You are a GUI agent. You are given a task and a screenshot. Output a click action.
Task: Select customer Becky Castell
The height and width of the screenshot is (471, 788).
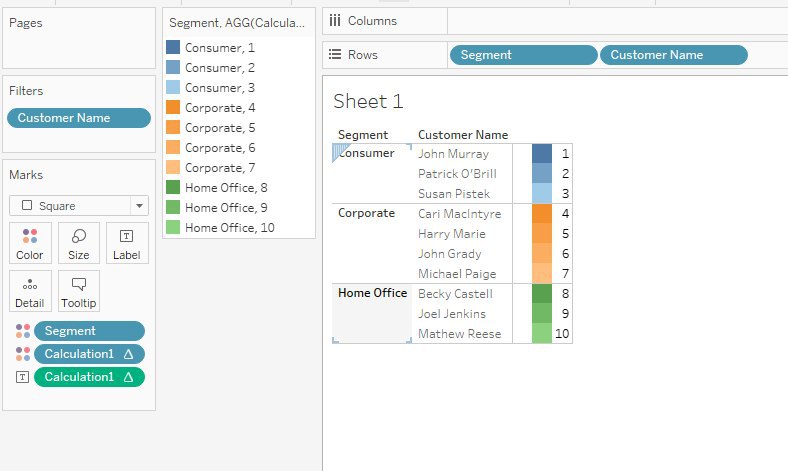click(x=455, y=294)
